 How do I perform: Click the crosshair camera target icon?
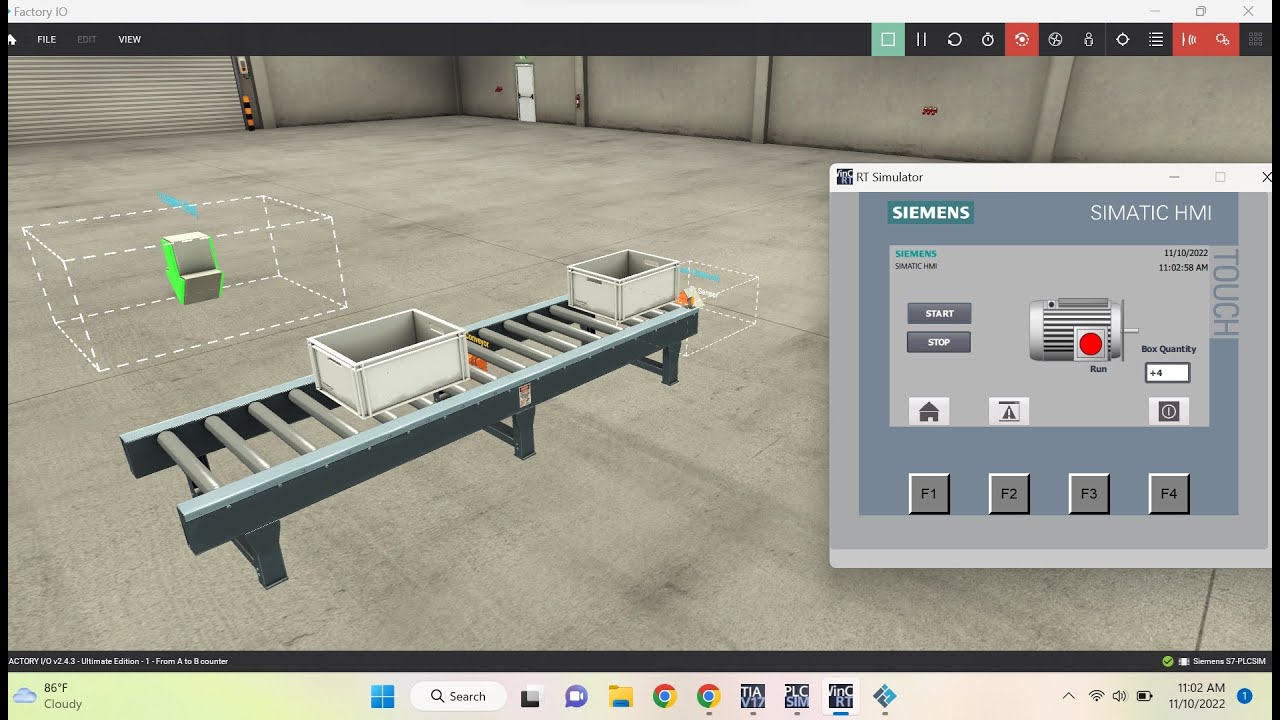[1122, 39]
